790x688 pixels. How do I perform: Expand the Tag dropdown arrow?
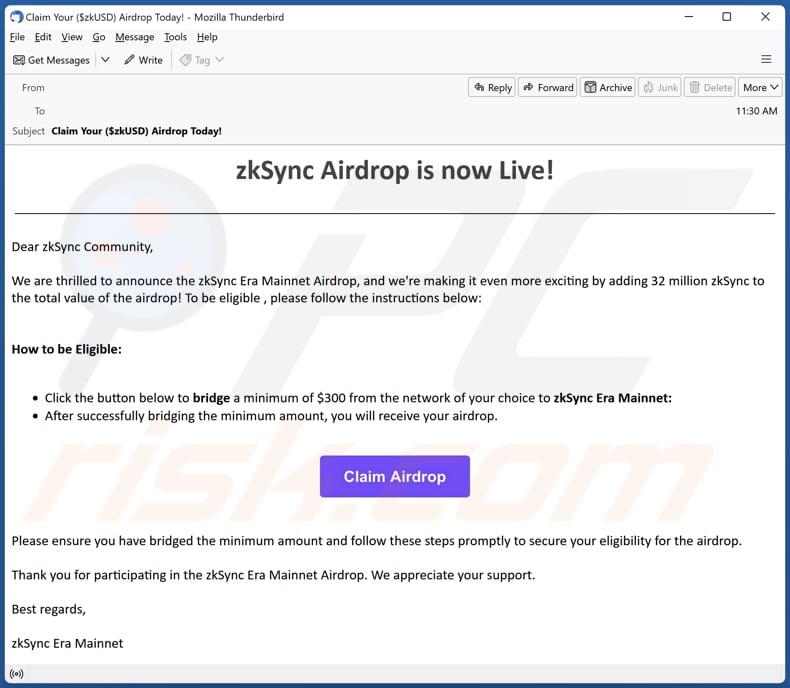(x=220, y=60)
